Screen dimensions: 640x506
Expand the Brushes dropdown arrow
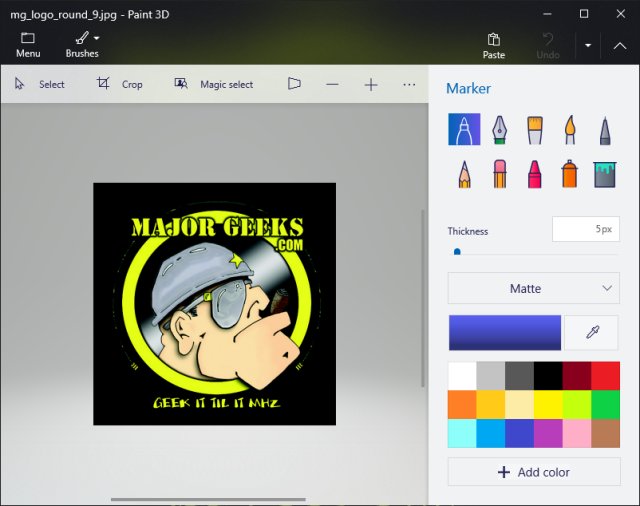click(x=97, y=38)
